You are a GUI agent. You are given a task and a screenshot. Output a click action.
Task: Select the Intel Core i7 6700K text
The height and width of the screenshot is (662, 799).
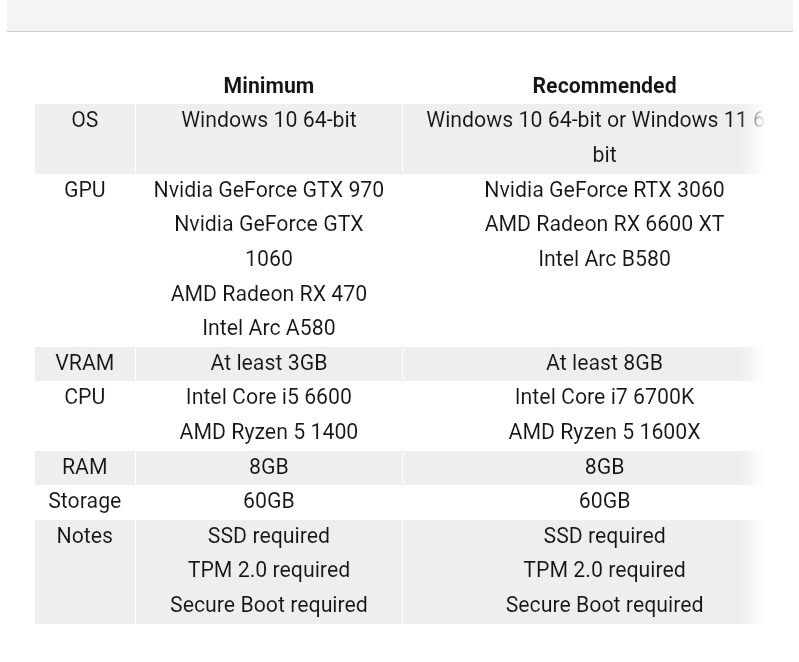click(604, 397)
